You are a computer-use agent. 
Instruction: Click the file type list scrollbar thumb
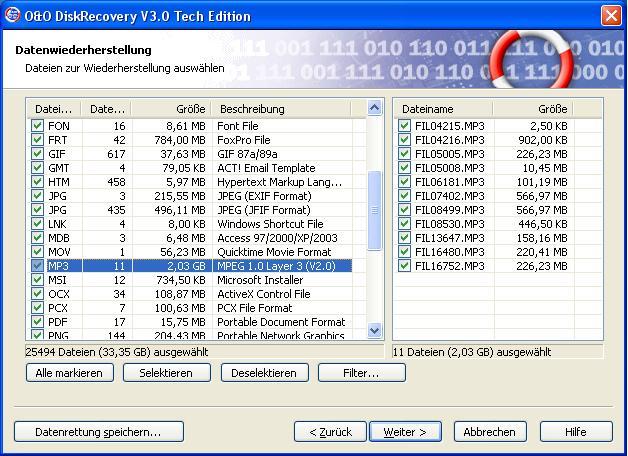point(374,211)
